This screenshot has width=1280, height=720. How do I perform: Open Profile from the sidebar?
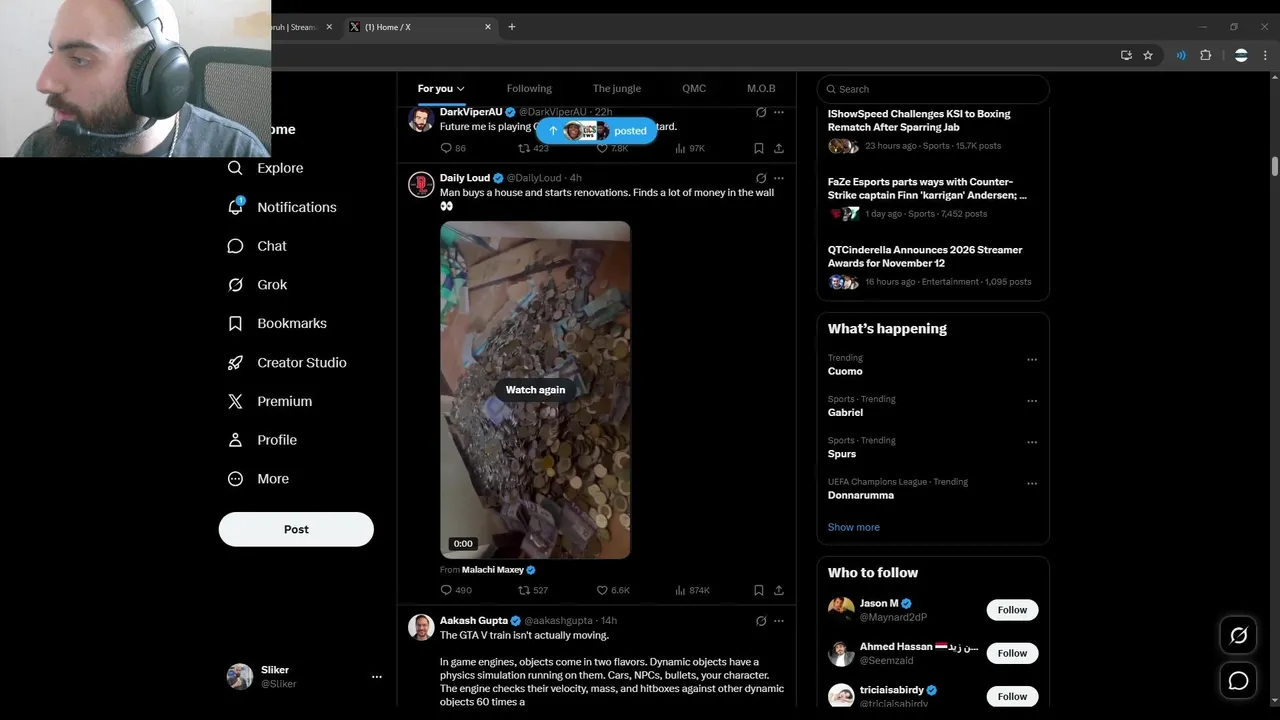[x=262, y=440]
